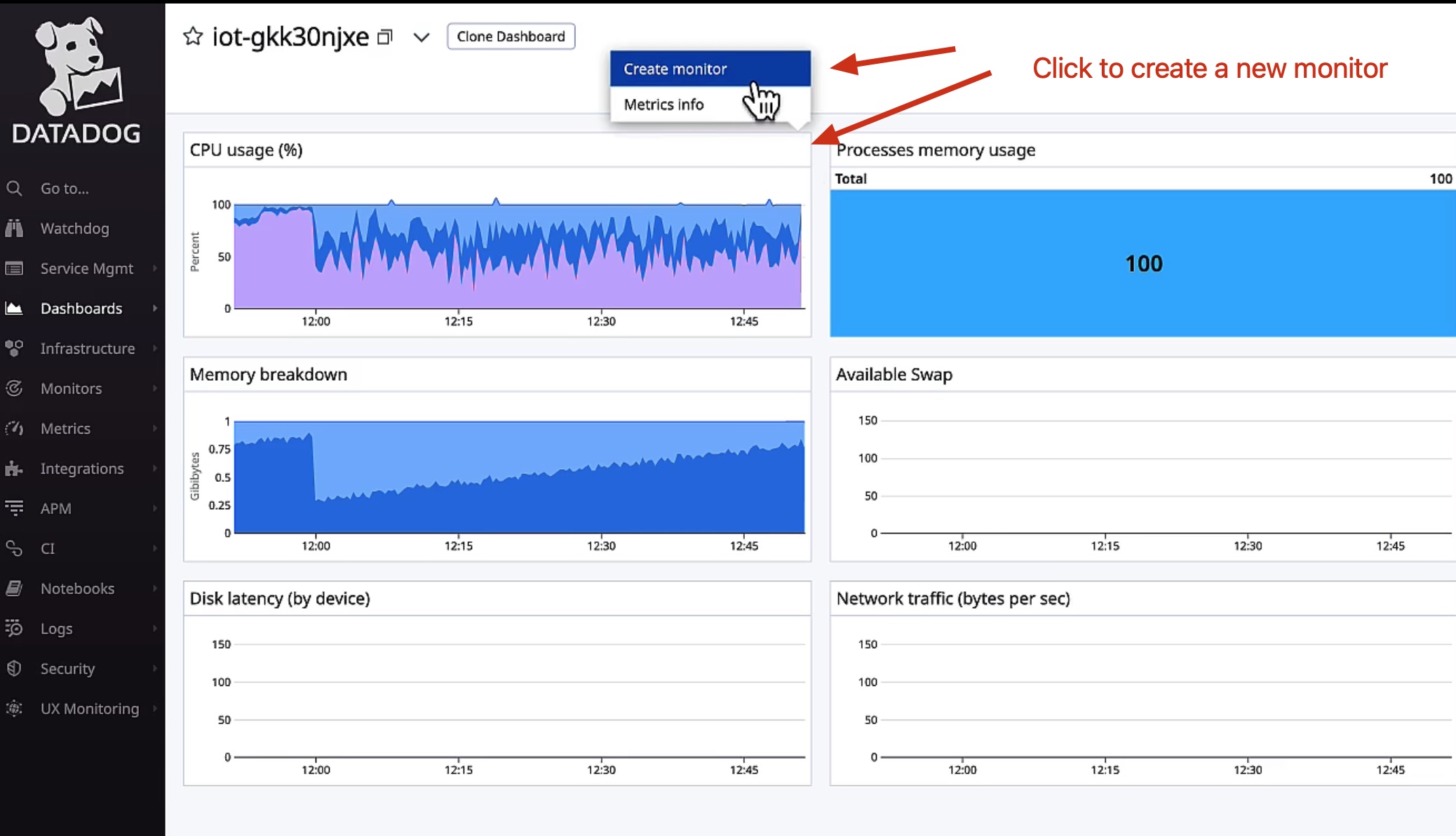Open Go to search icon
The image size is (1456, 836).
pyautogui.click(x=14, y=189)
